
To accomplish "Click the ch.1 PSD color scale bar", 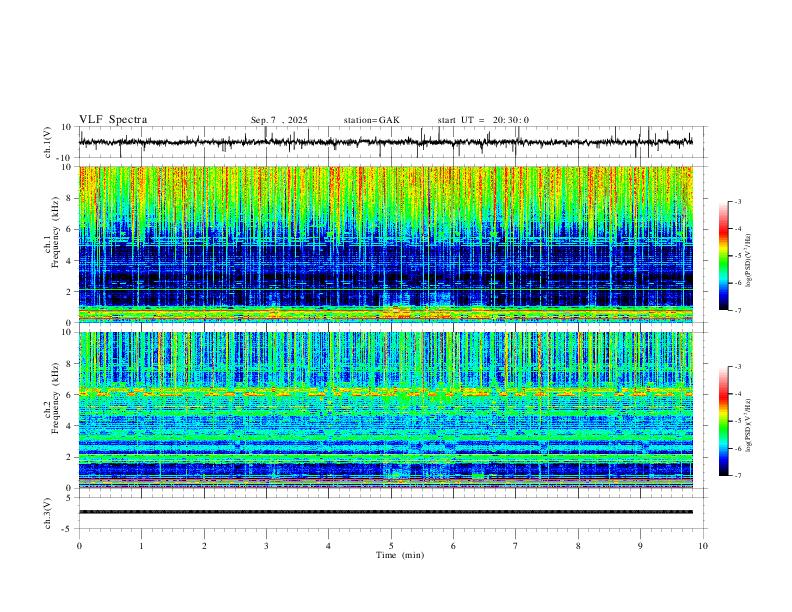I will click(x=723, y=256).
